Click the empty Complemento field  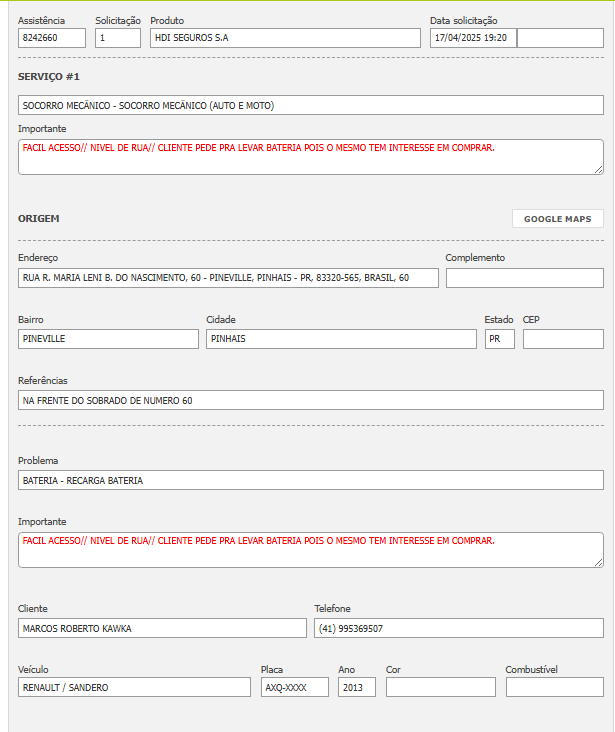(x=524, y=278)
